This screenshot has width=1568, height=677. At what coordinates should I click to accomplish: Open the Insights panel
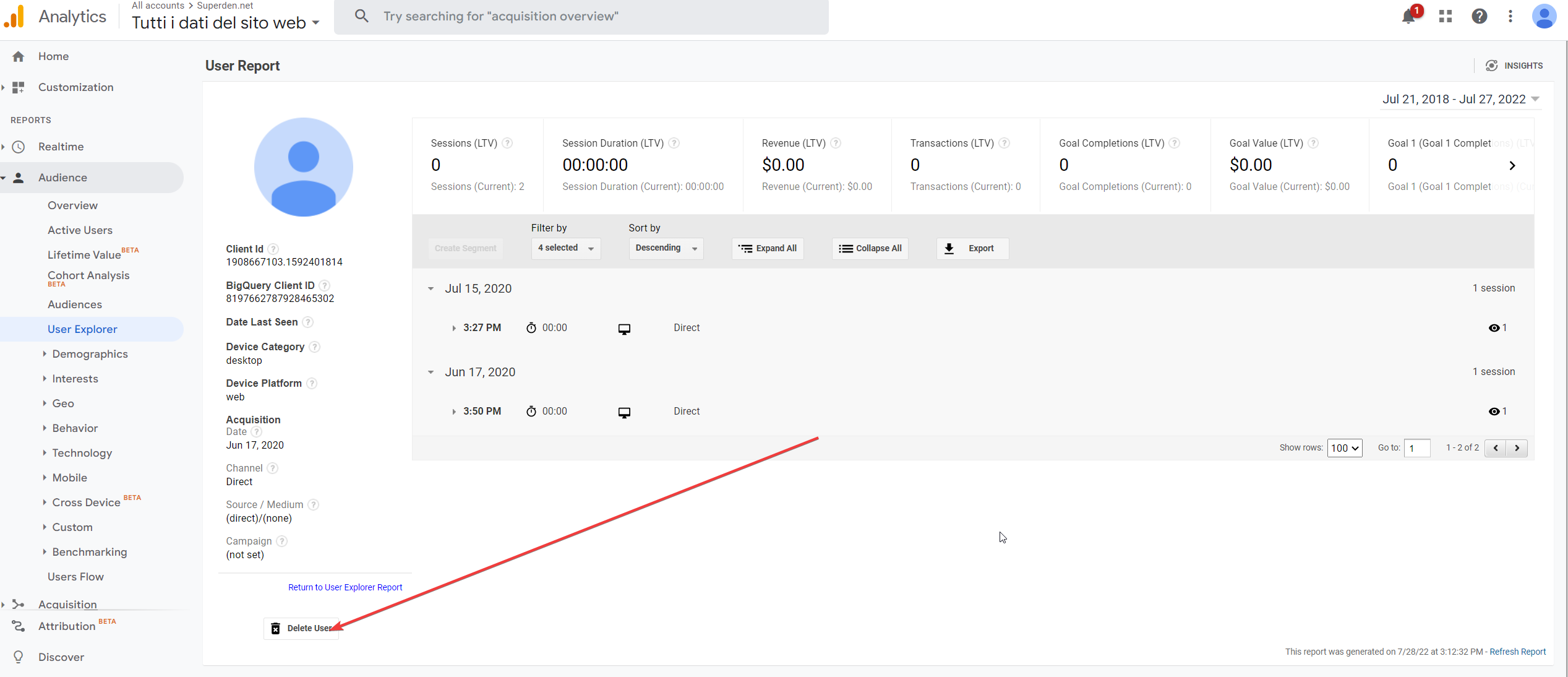pyautogui.click(x=1514, y=66)
